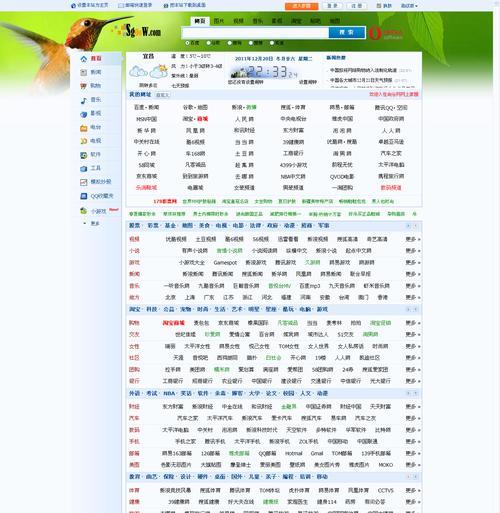Open the 音乐 music note icon in sidebar

[84, 100]
